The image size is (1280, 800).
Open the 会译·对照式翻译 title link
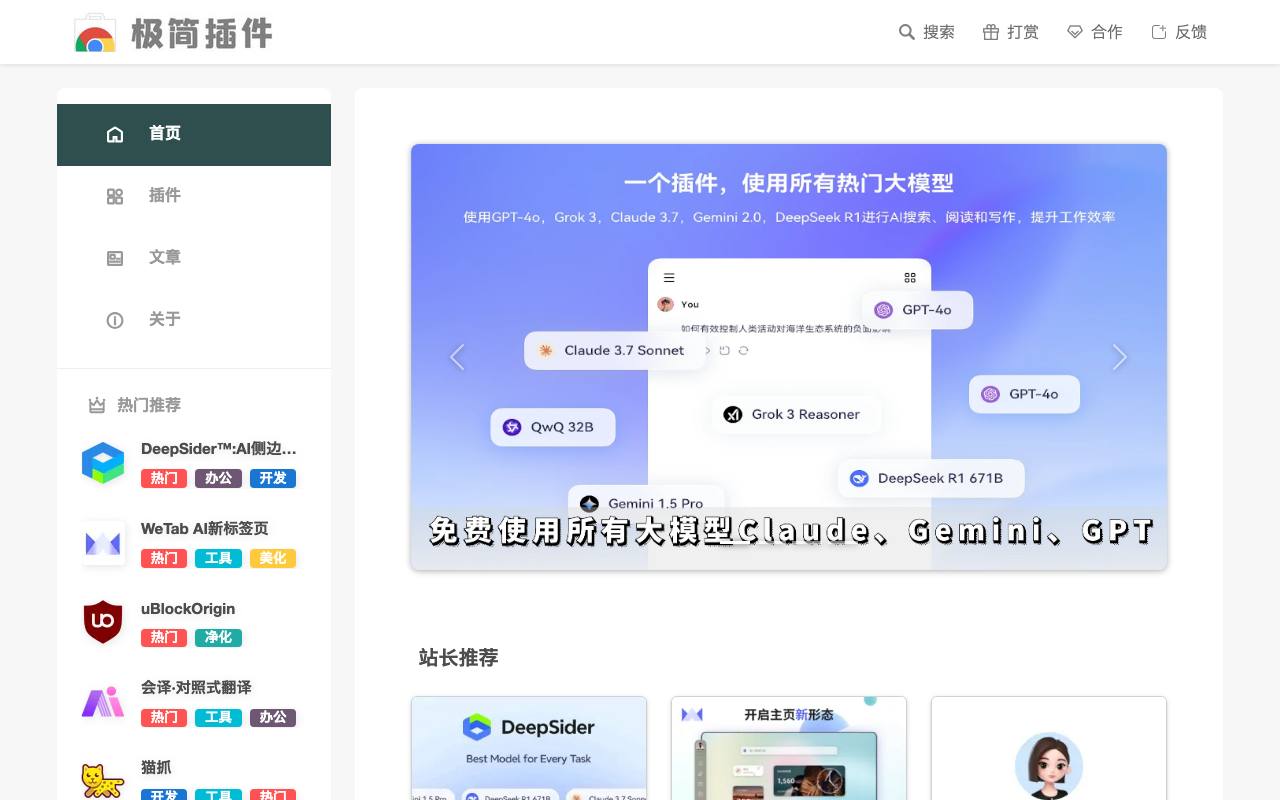[x=196, y=688]
